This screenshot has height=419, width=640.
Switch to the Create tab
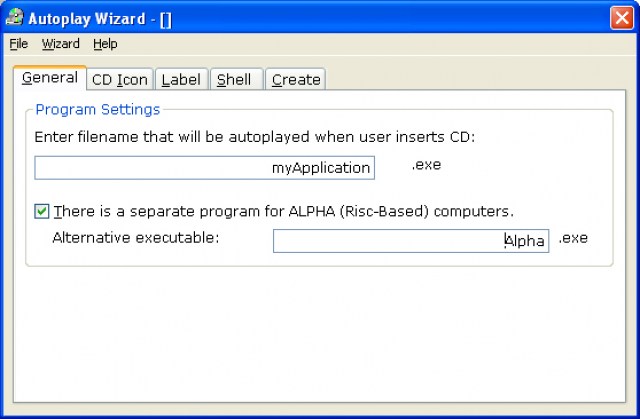pyautogui.click(x=295, y=80)
